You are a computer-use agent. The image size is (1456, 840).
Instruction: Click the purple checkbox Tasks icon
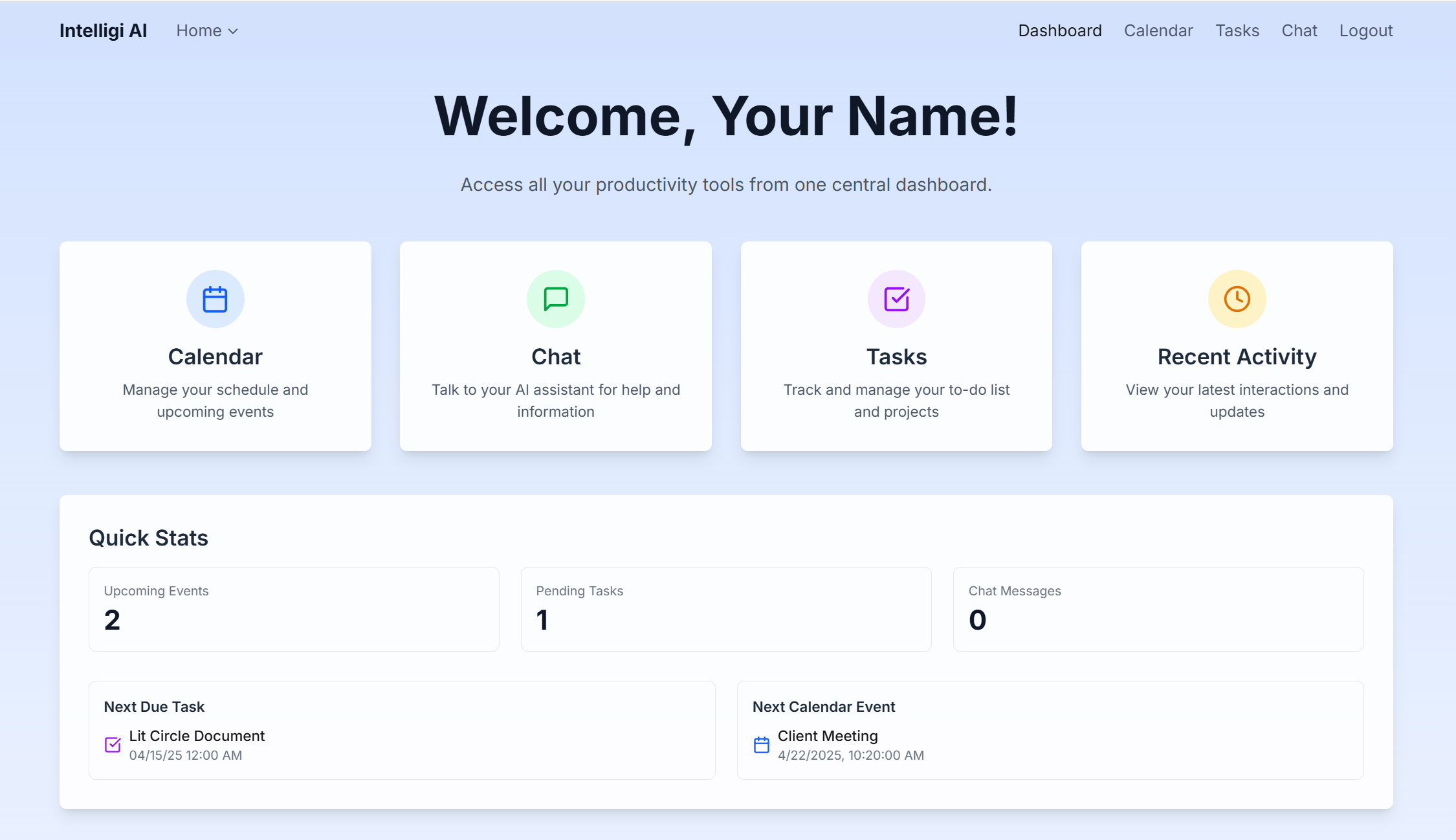tap(896, 299)
